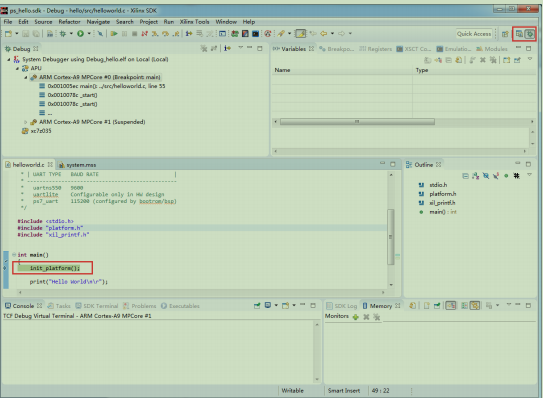The height and width of the screenshot is (398, 543).
Task: Click Collapse All icon in Outline view
Action: (465, 176)
